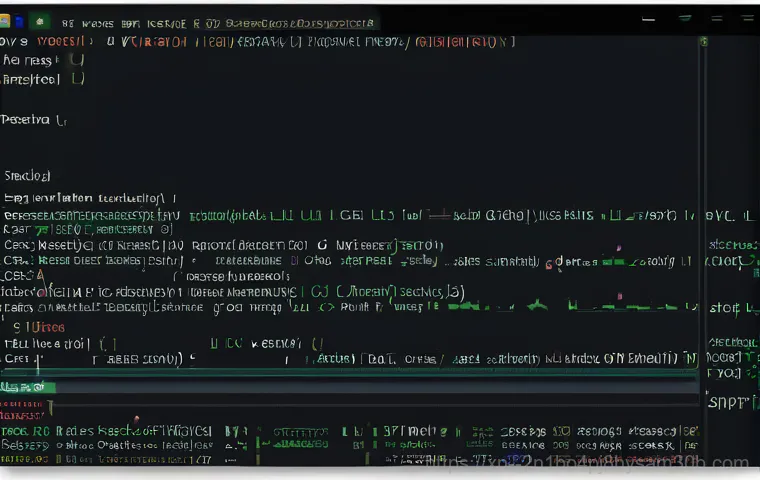Click the red 'Lines' text in the left column
The width and height of the screenshot is (760, 480).
point(44,326)
